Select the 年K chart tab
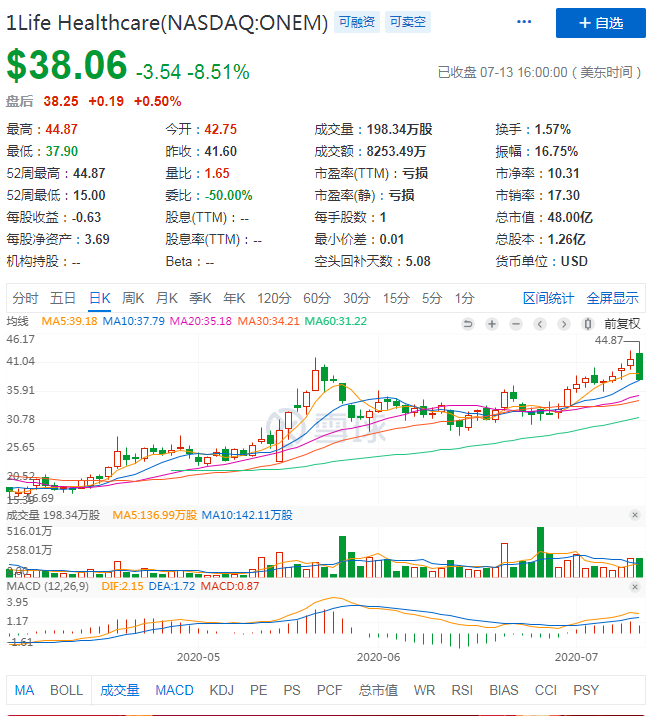Screen dimensions: 661x716 [x=234, y=298]
